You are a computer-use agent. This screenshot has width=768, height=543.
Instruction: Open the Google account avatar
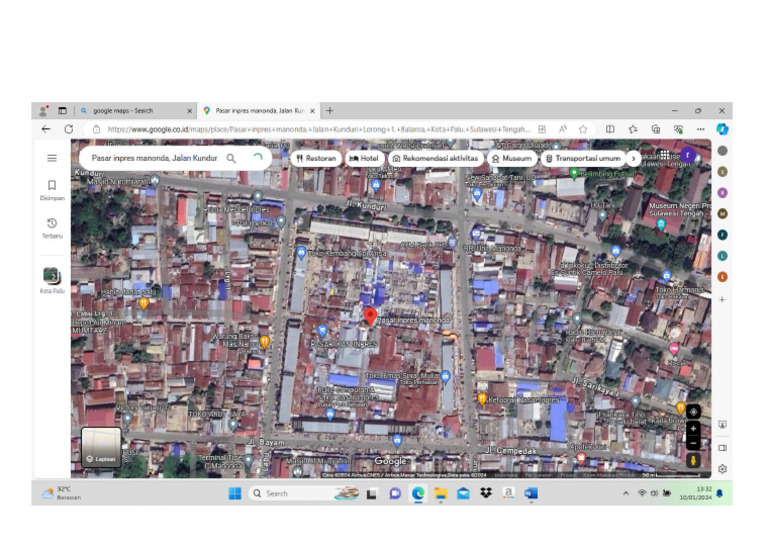688,155
